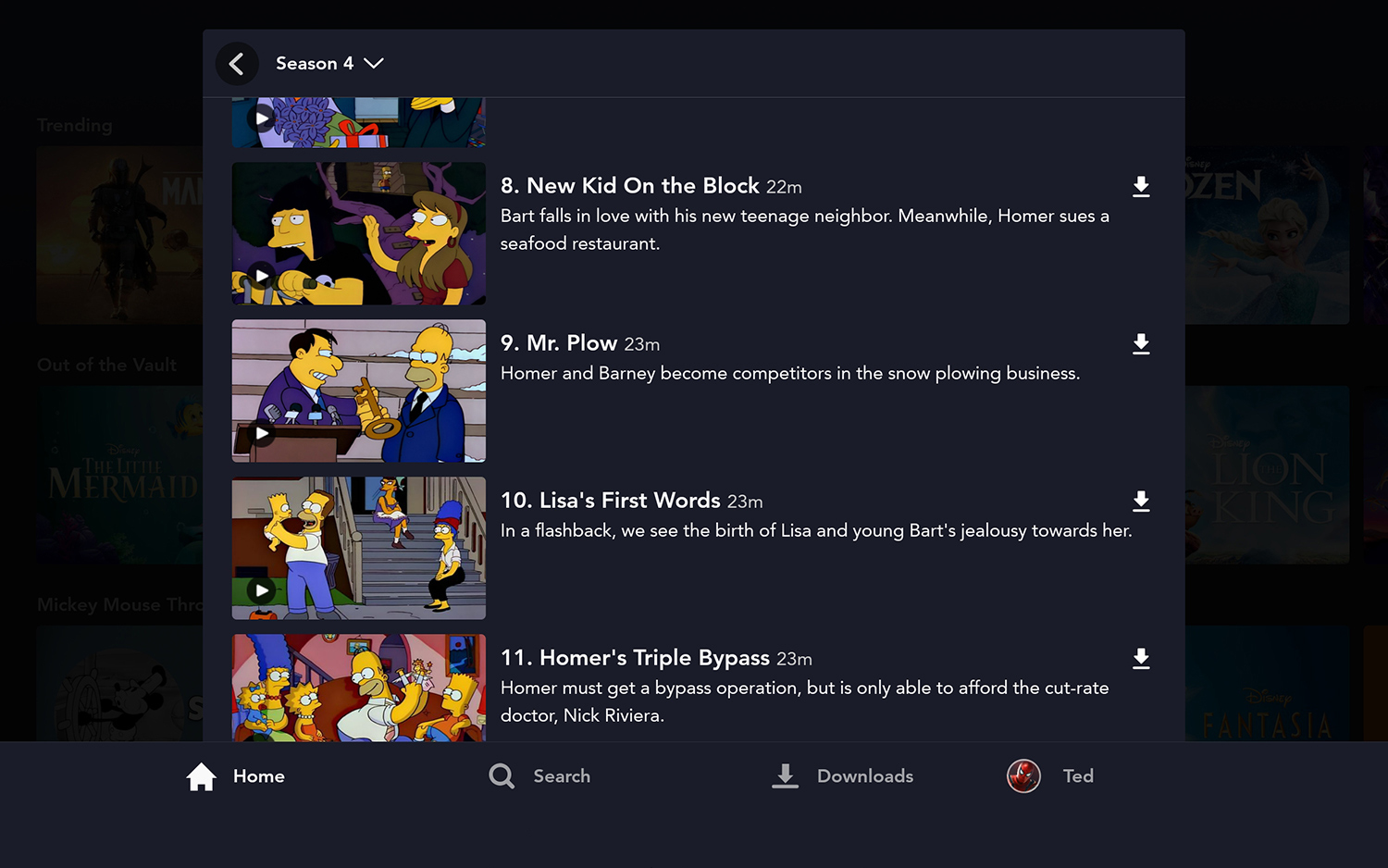Play the Mr. Plow episode
The height and width of the screenshot is (868, 1388).
coord(262,433)
